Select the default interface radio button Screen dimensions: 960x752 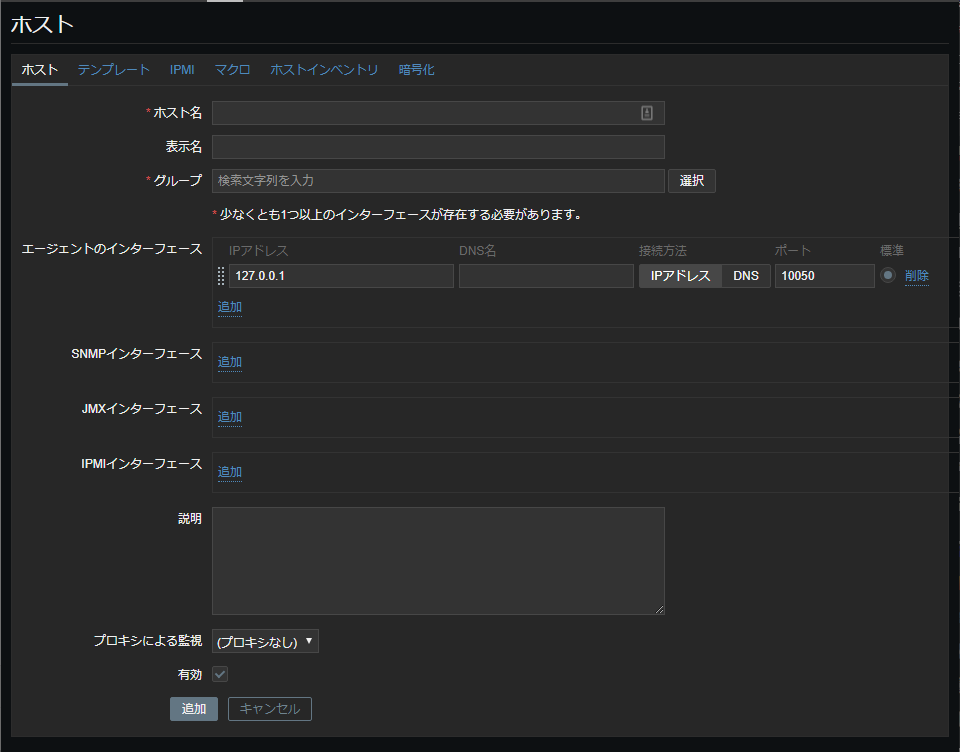pyautogui.click(x=887, y=276)
